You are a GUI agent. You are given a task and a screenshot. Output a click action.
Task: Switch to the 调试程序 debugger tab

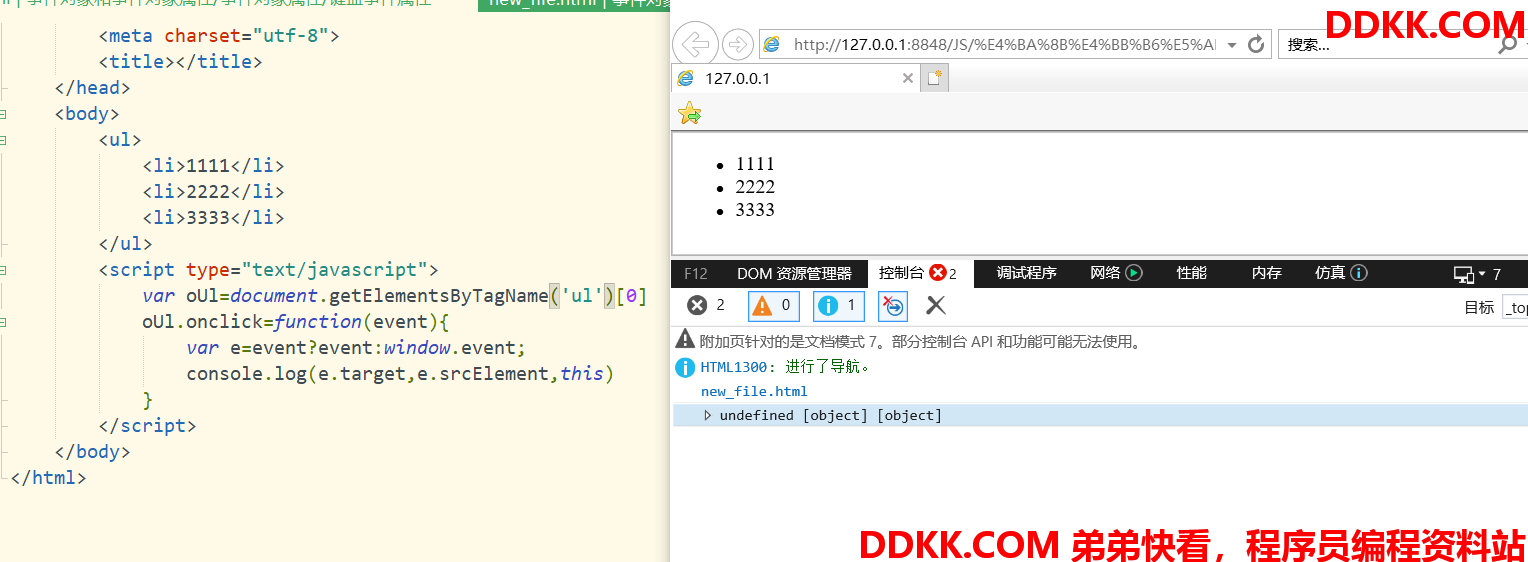click(x=1027, y=273)
